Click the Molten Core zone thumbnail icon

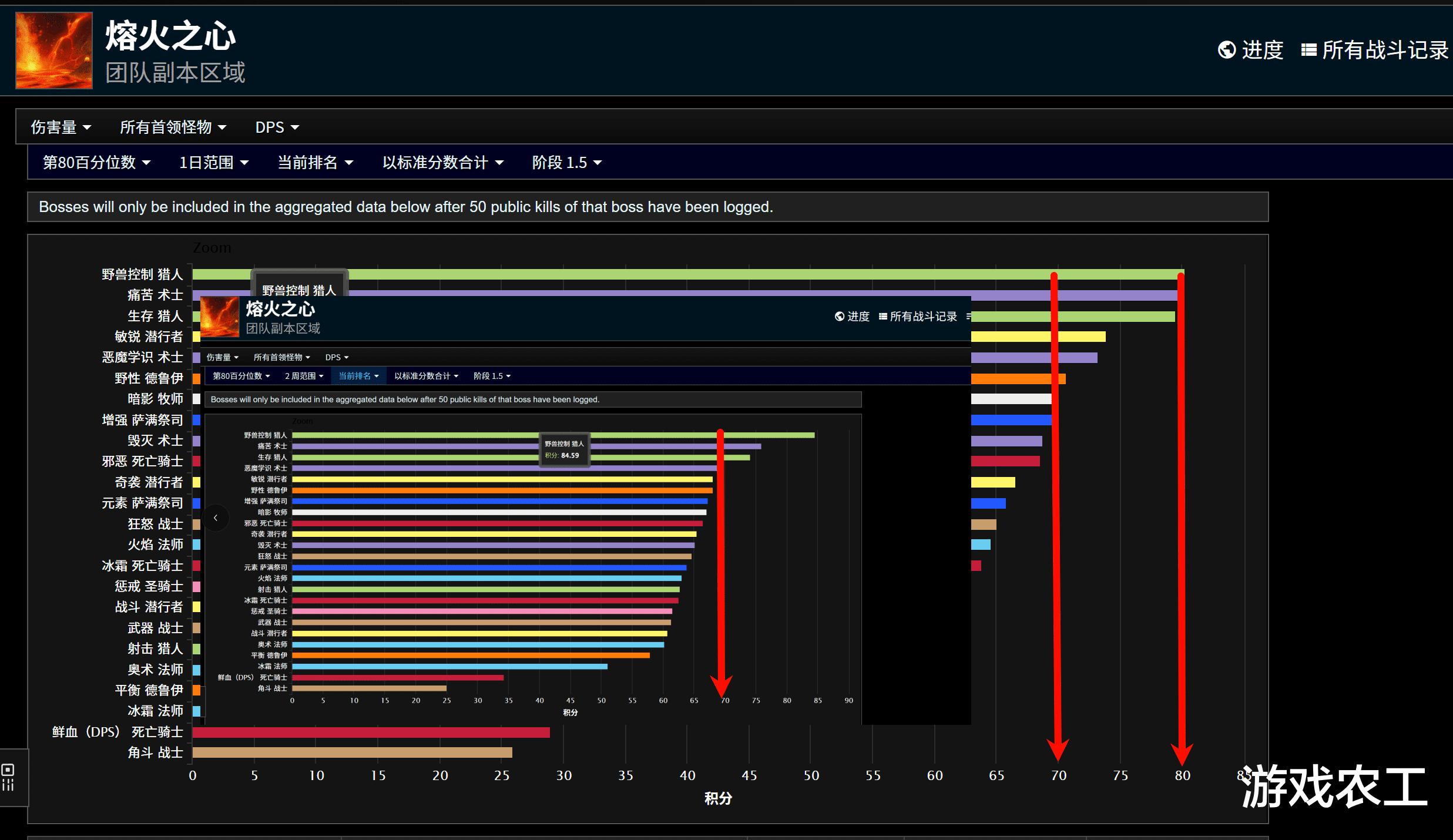tap(54, 51)
